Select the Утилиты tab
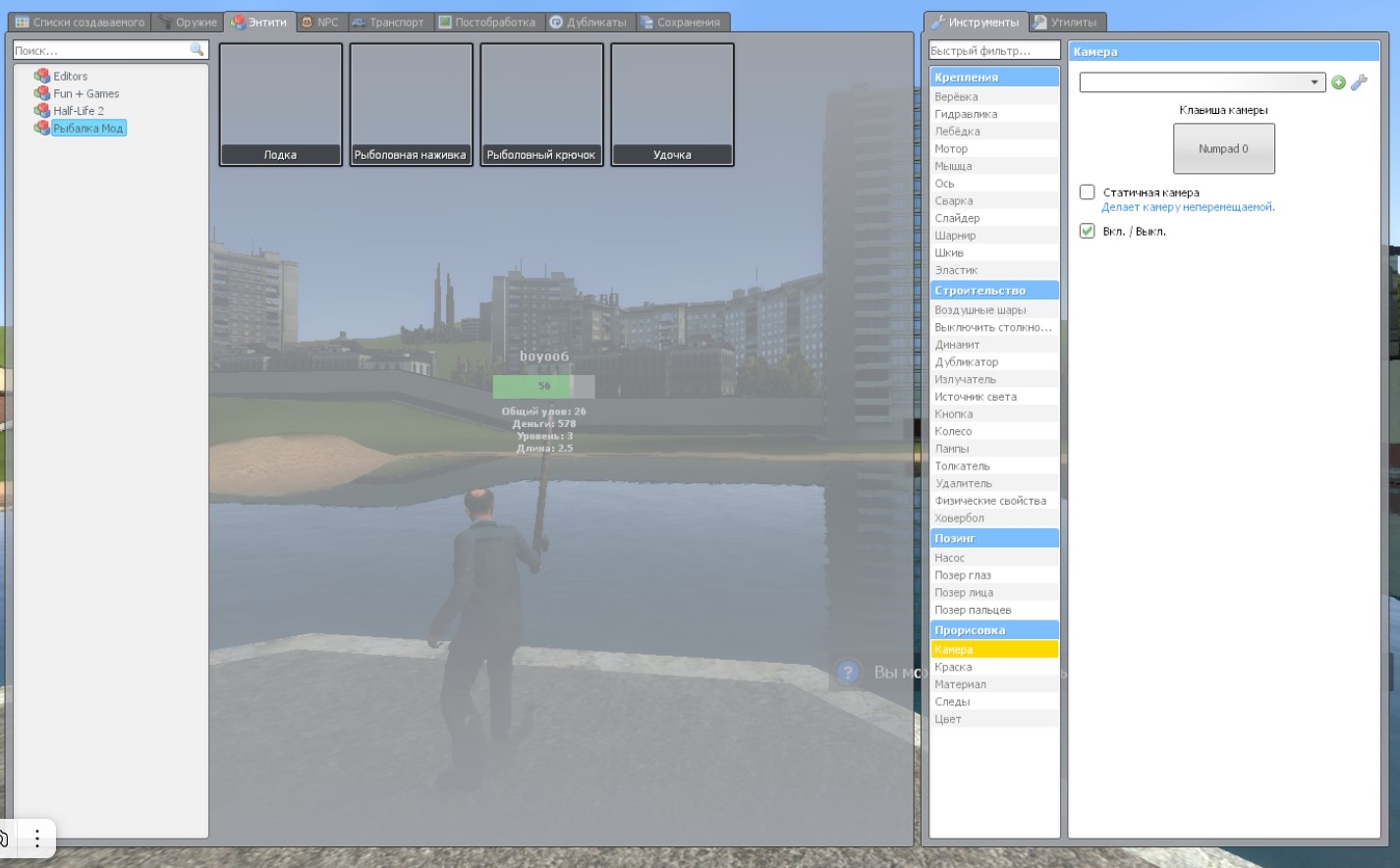The width and height of the screenshot is (1400, 868). pos(1066,22)
